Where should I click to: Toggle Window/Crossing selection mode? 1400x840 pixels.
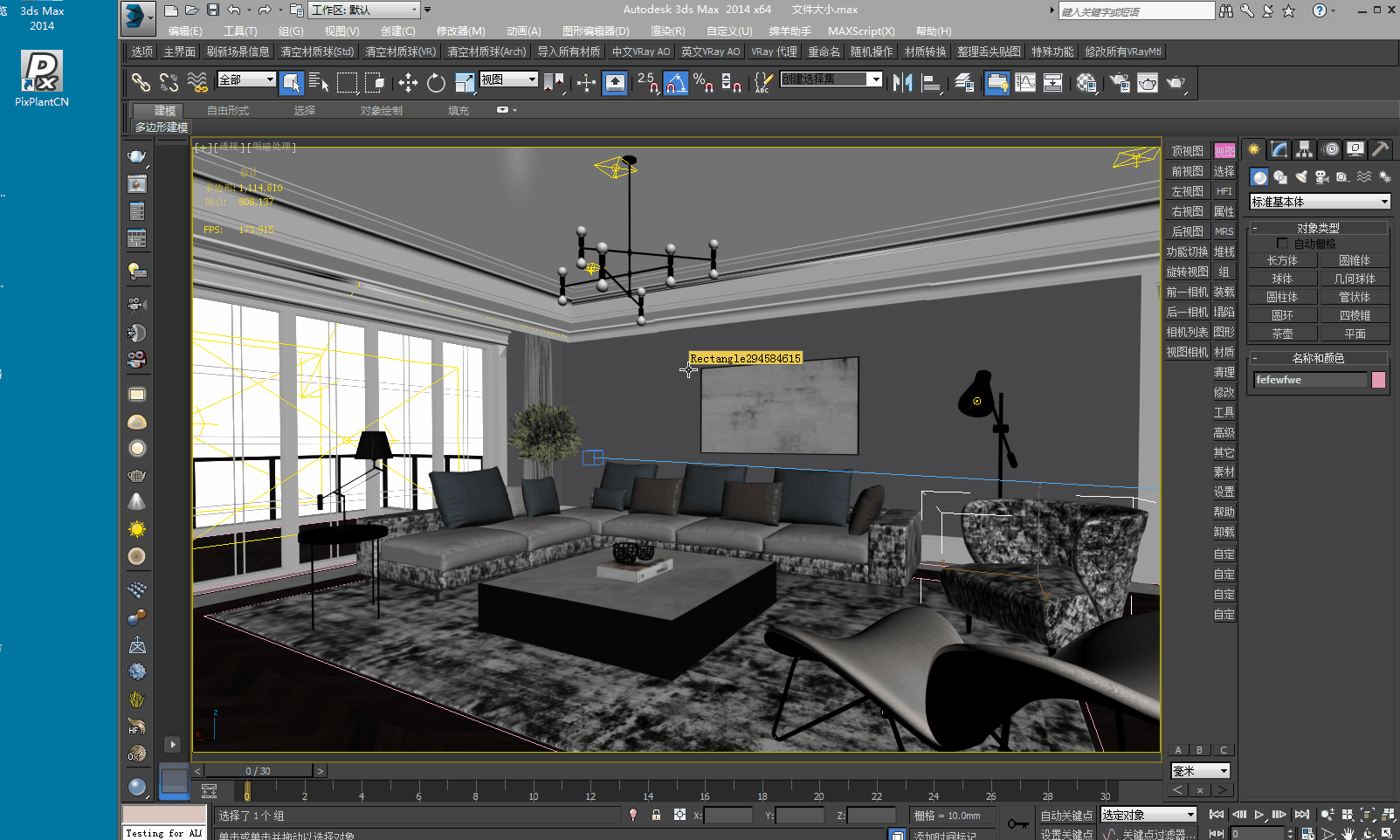pos(375,82)
